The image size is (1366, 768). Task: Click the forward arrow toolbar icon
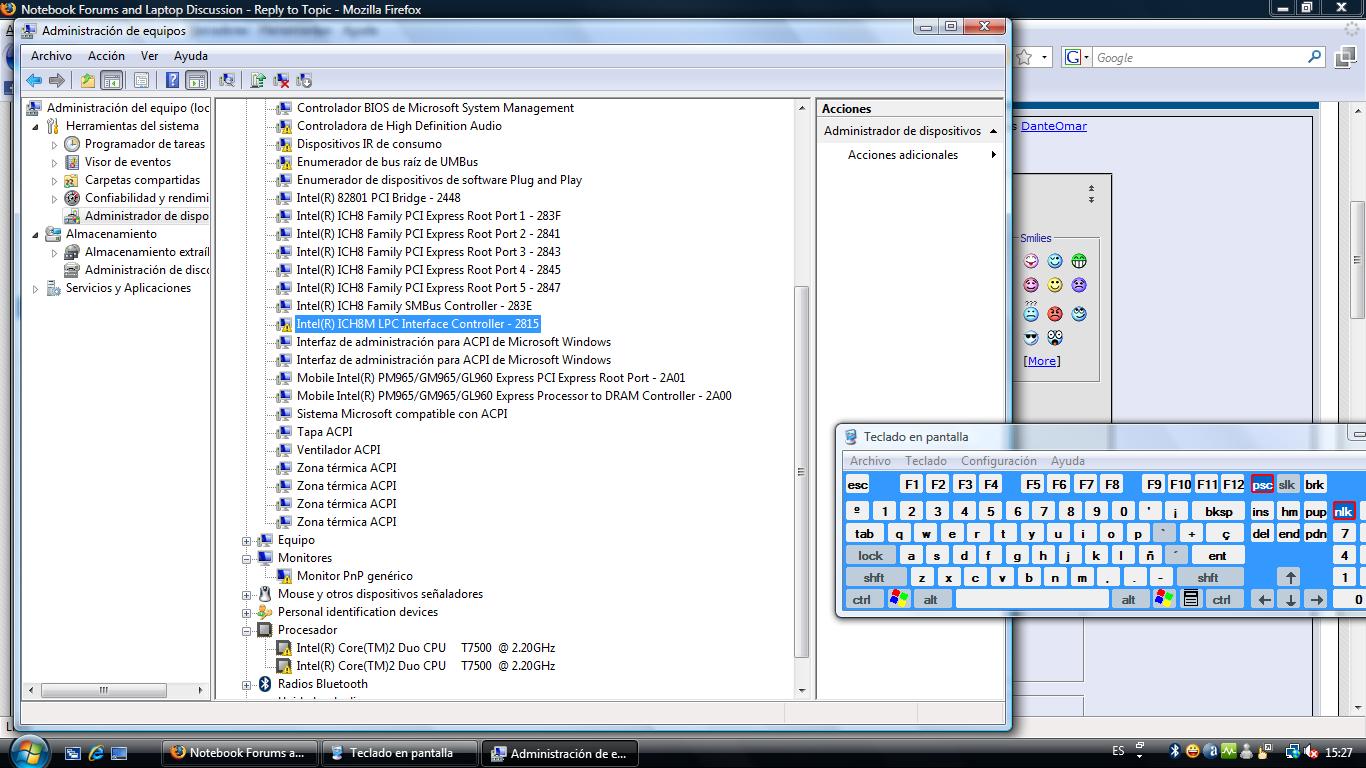pos(57,80)
